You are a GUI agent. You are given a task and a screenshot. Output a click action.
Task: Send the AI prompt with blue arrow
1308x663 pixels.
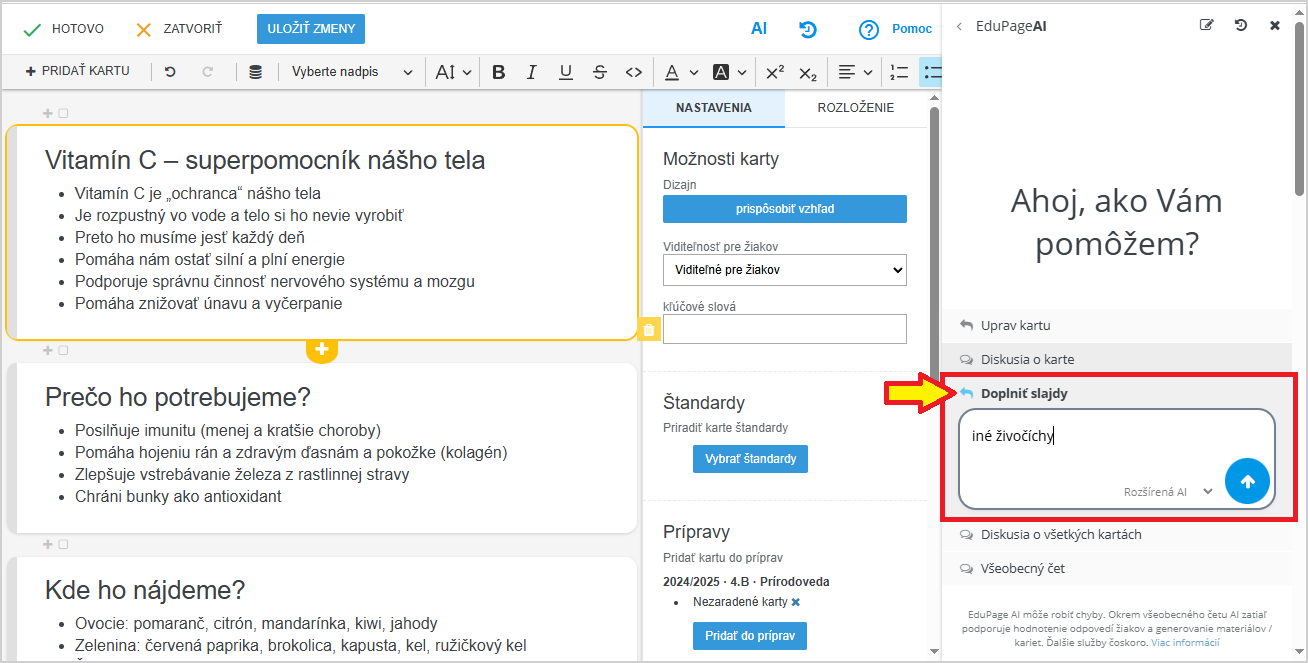pos(1247,482)
